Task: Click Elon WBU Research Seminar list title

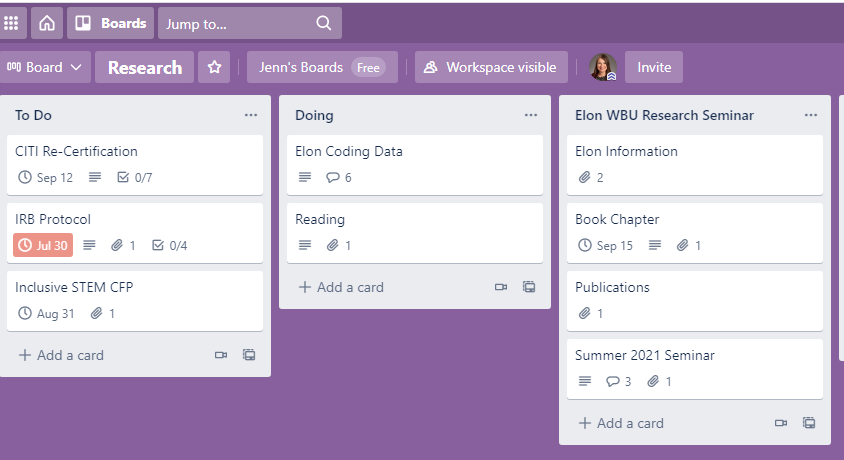Action: (664, 115)
